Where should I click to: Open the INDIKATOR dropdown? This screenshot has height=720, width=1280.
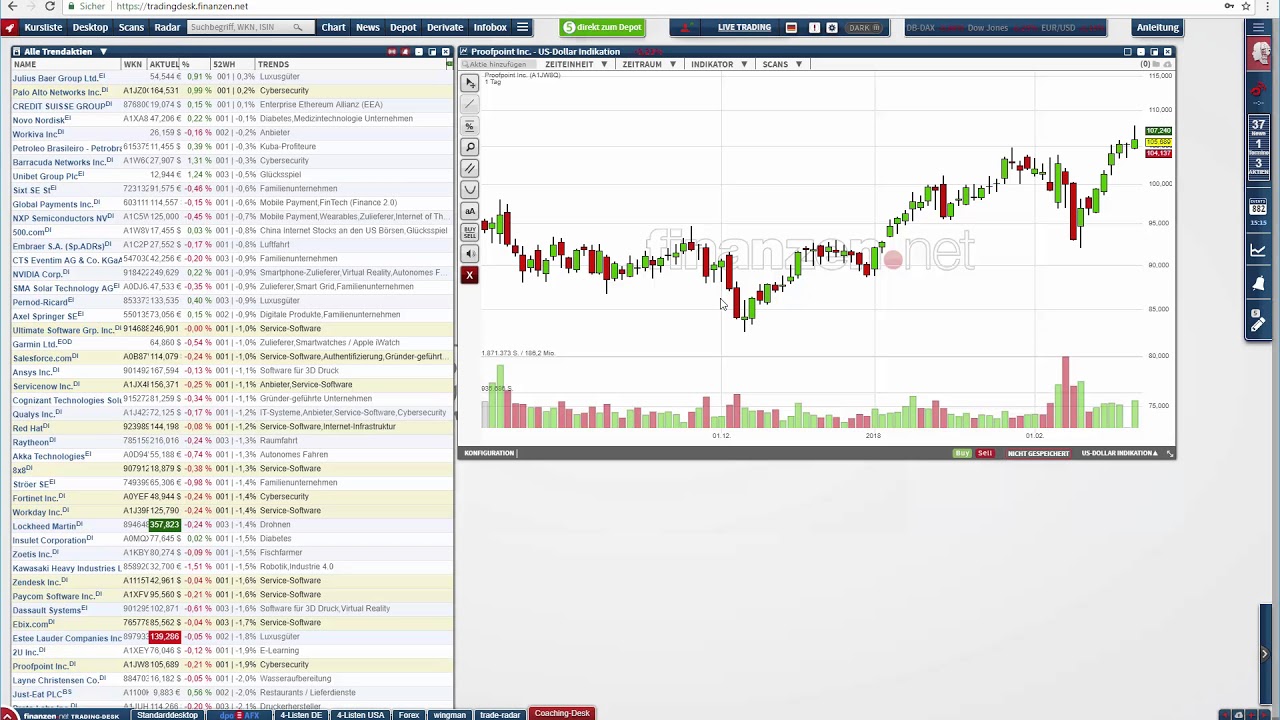coord(719,64)
